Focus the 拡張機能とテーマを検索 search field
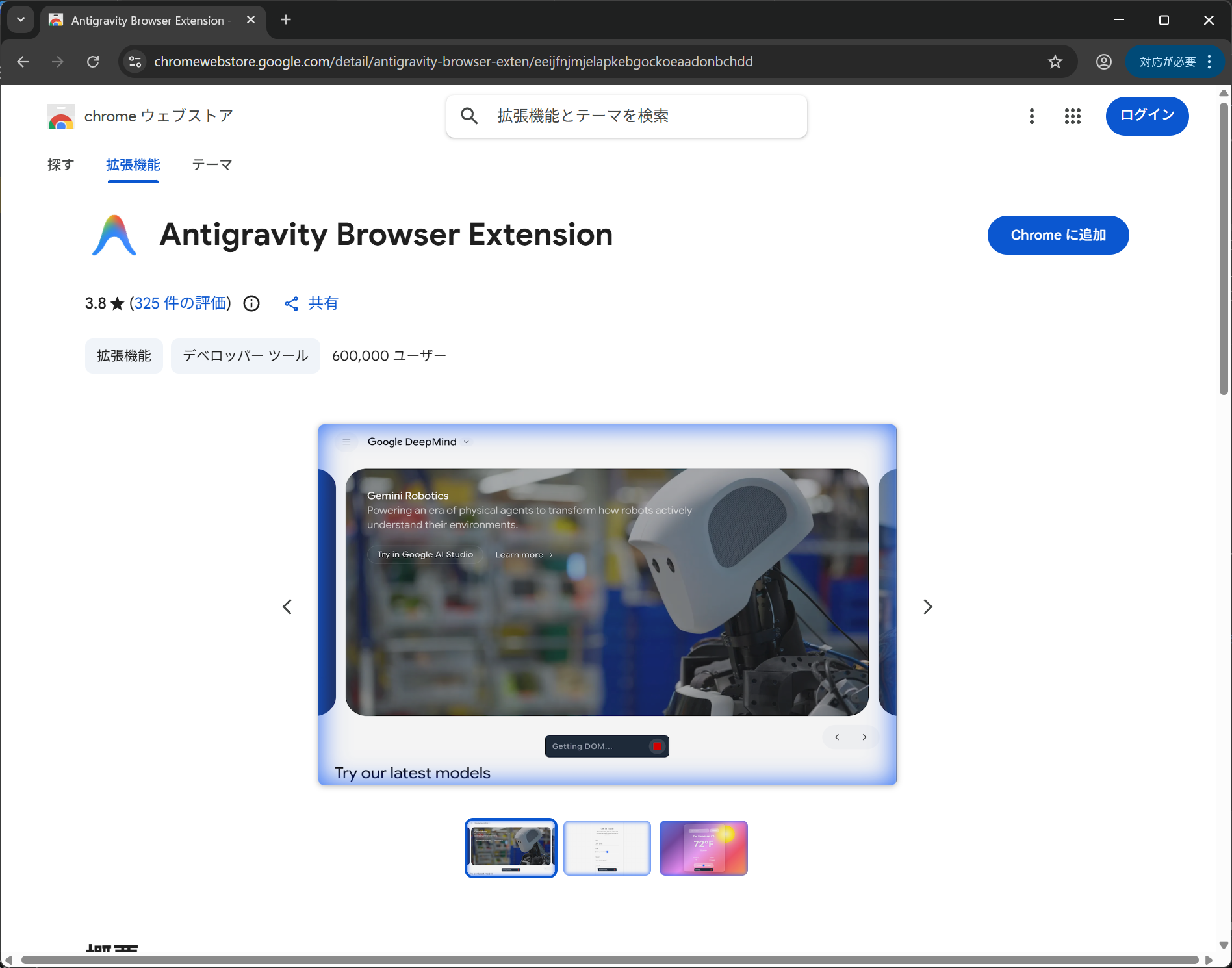Viewport: 1232px width, 968px height. tap(626, 116)
